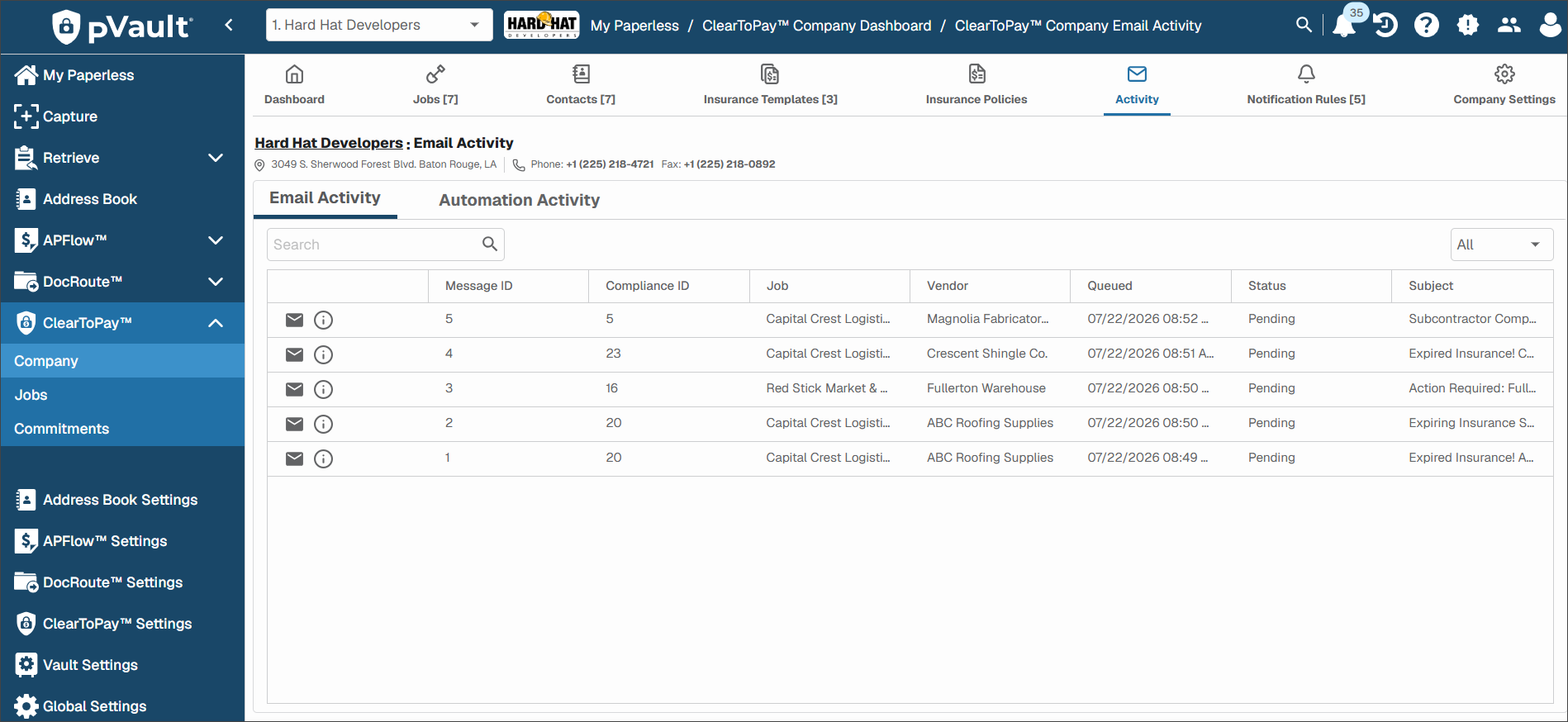Open the Insurance Templates [3] tab
Screen dimensions: 1568x722
coord(770,85)
